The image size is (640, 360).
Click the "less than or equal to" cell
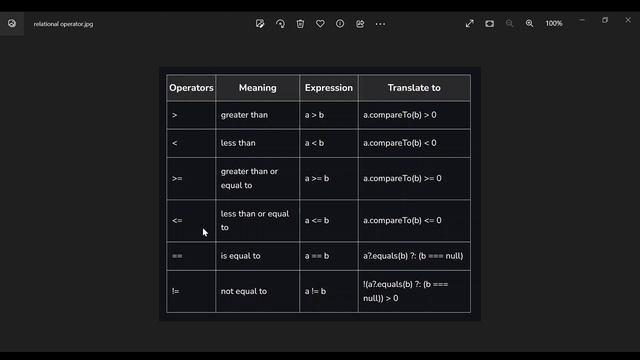pos(258,220)
